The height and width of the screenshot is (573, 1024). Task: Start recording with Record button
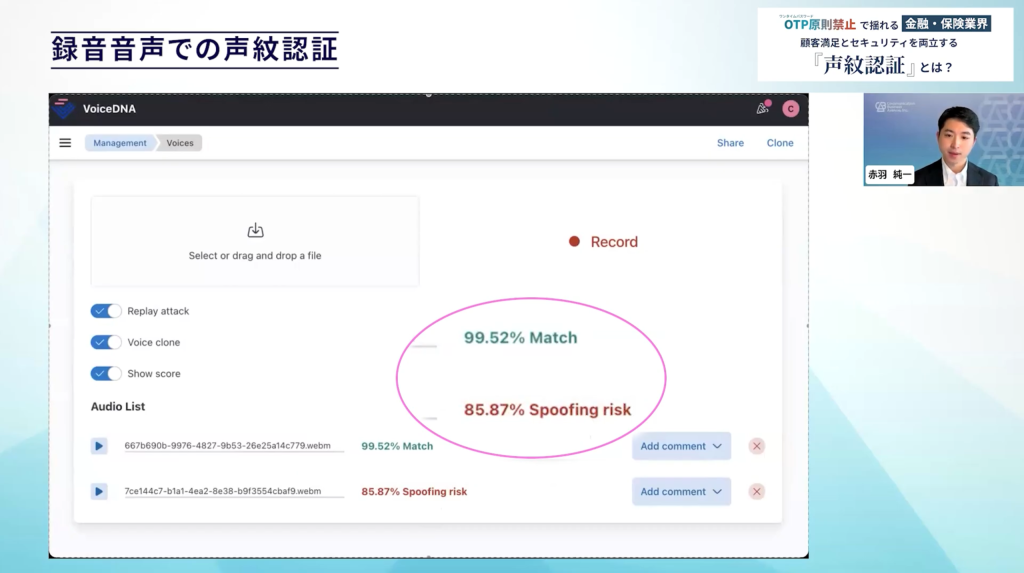tap(603, 242)
